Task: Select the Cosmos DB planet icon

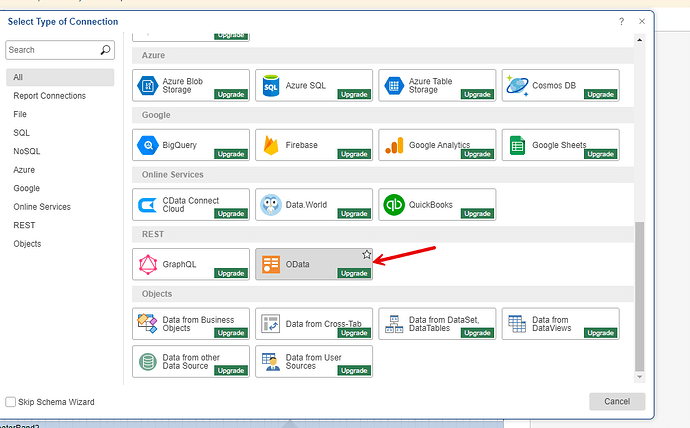Action: pyautogui.click(x=517, y=85)
